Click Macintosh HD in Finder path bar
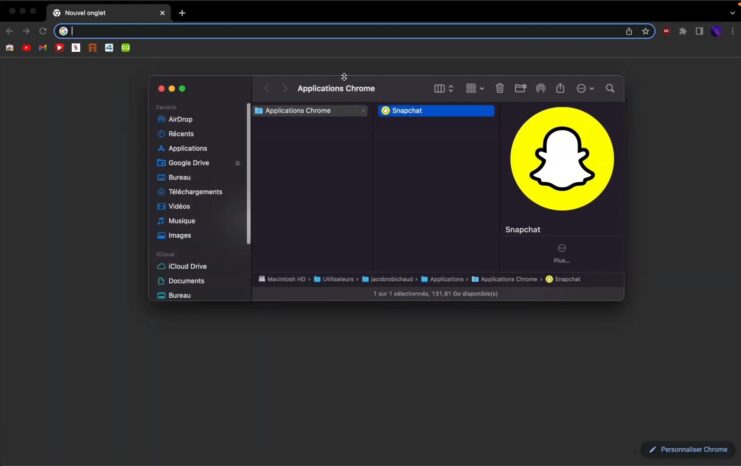Image resolution: width=741 pixels, height=466 pixels. pyautogui.click(x=282, y=279)
